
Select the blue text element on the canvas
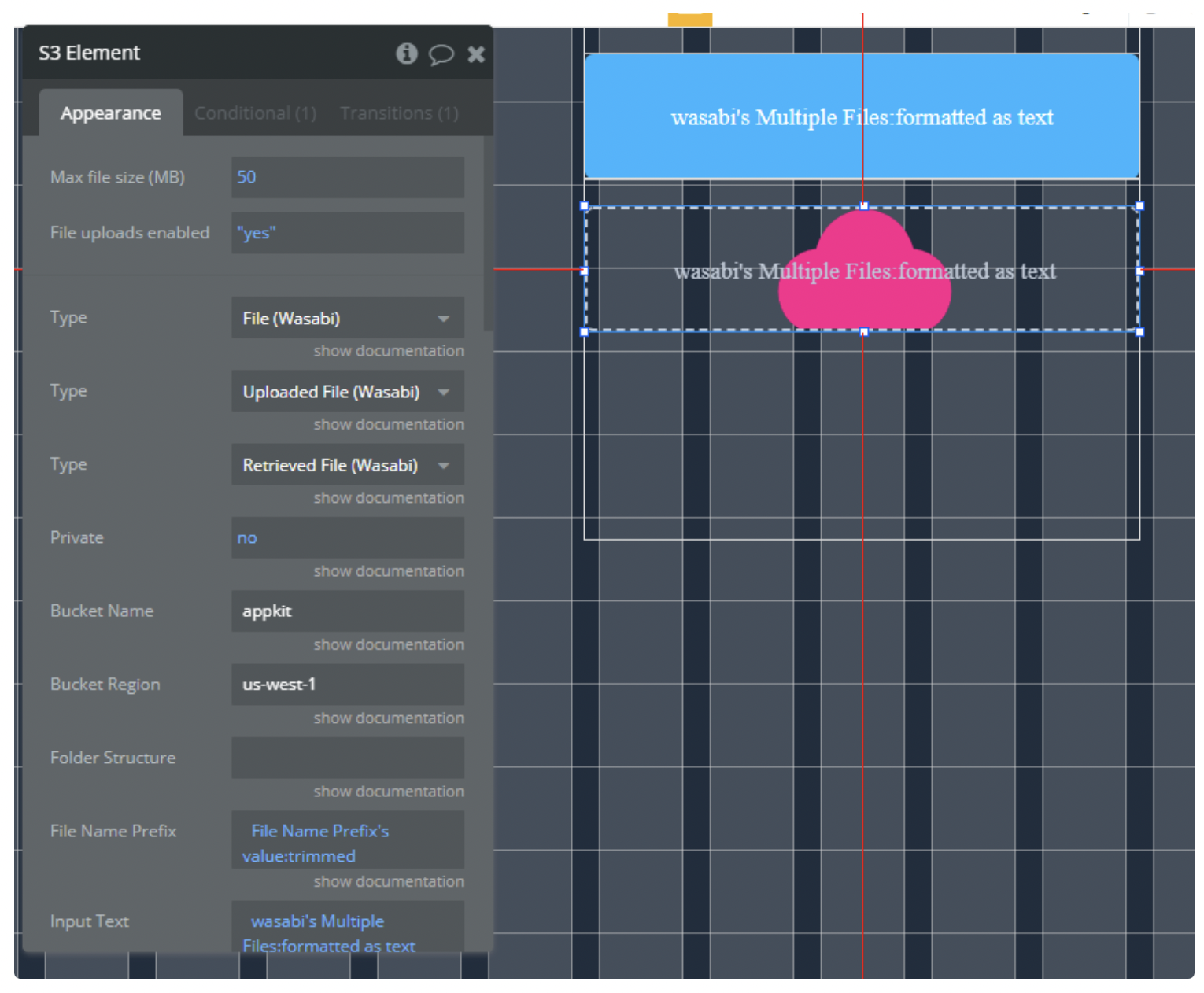click(x=862, y=116)
